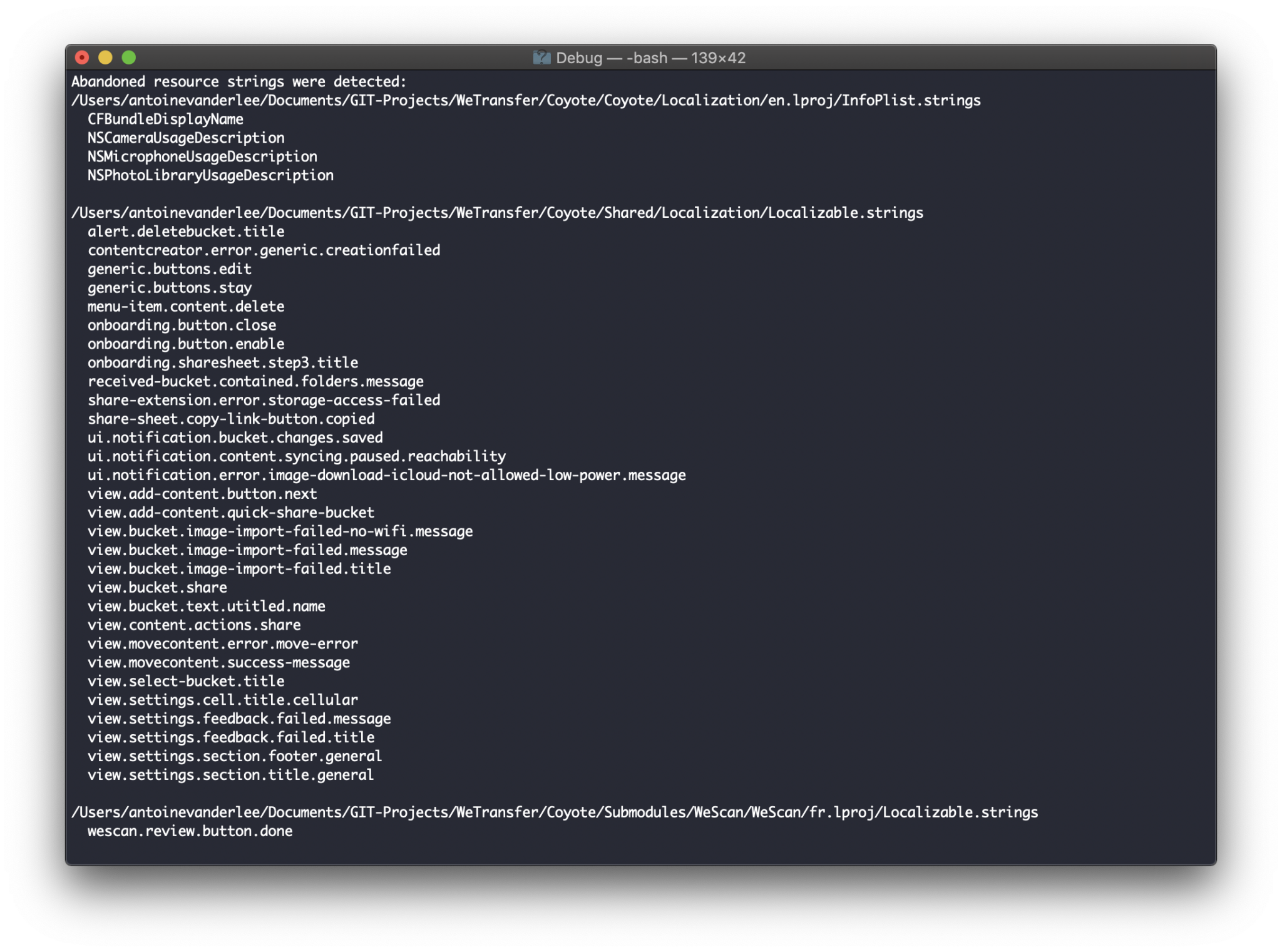Select the Debug session title bar
Viewport: 1282px width, 952px height.
pyautogui.click(x=640, y=57)
